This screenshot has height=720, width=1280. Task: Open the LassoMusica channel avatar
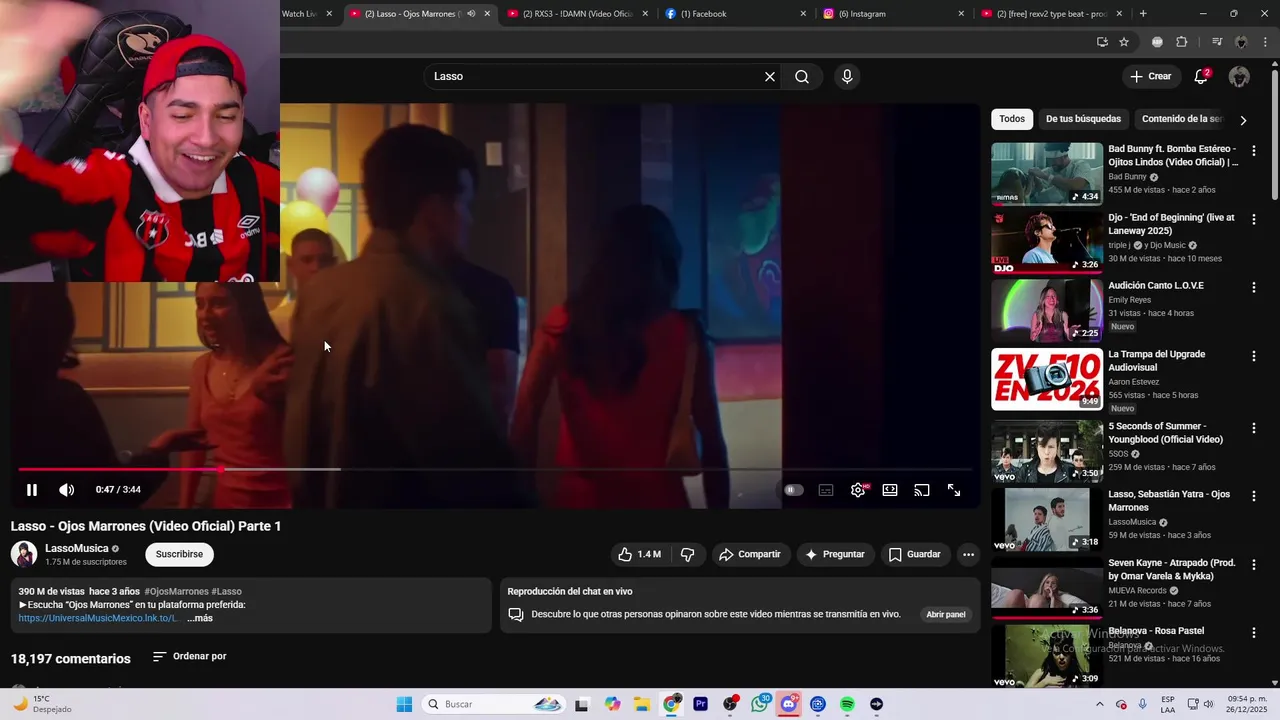24,554
